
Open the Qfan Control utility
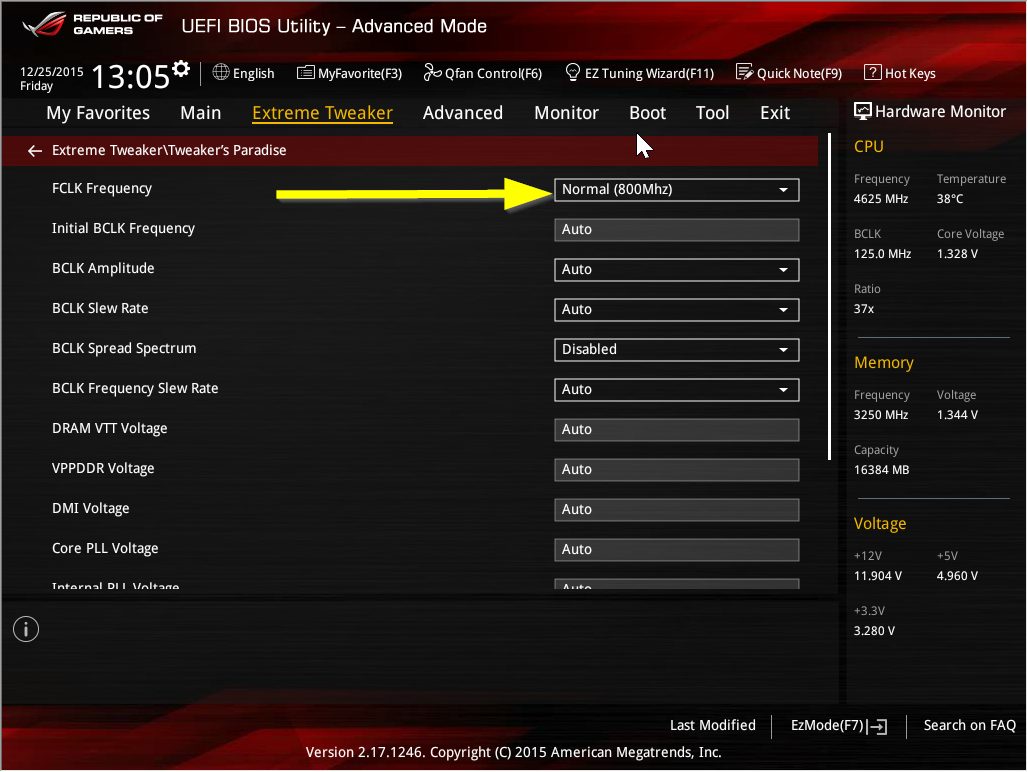pos(482,72)
